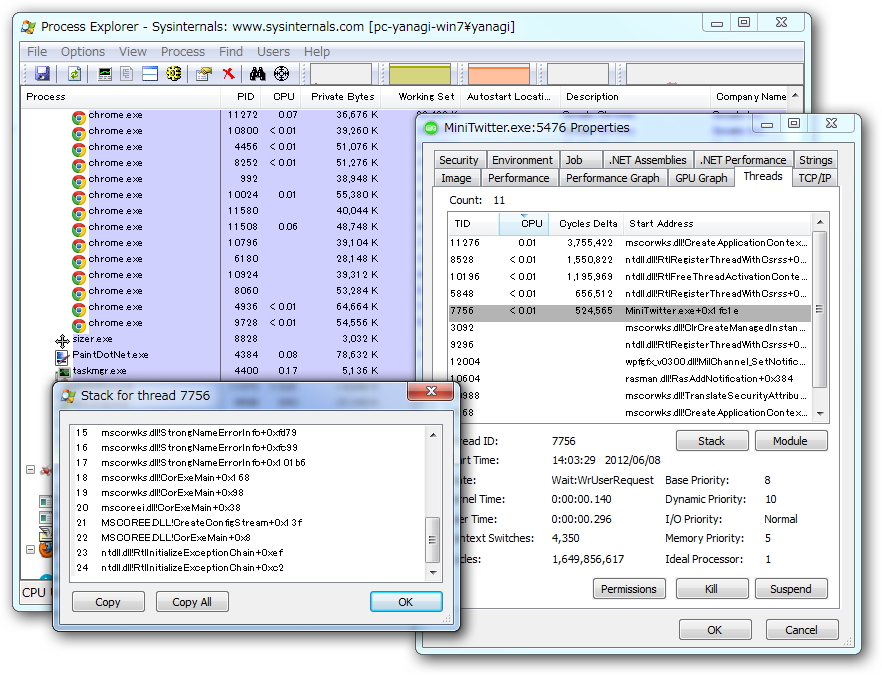Open the Process menu
The height and width of the screenshot is (675, 882).
click(183, 52)
